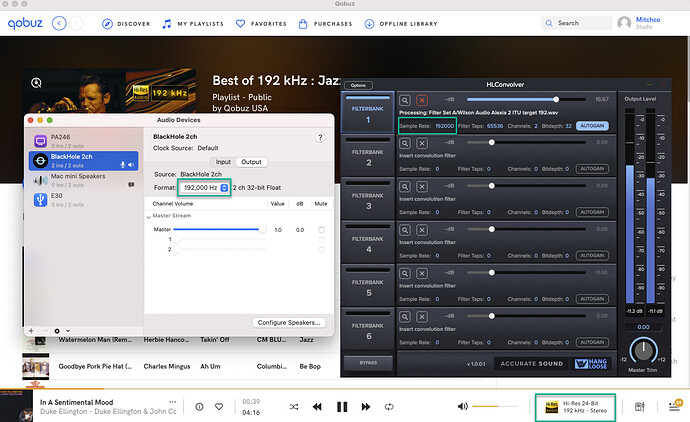
Task: Open Clock Source Default dropdown
Action: click(x=208, y=148)
